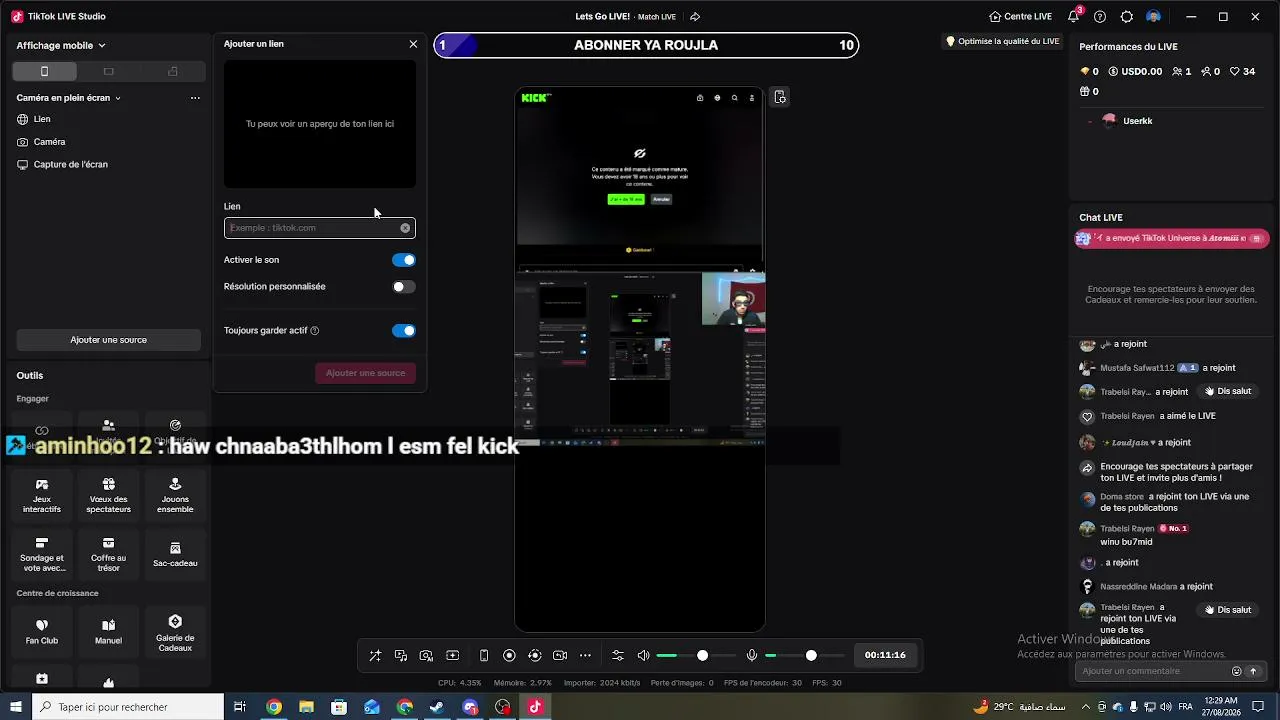Close the Ajouter un lien panel

(413, 44)
